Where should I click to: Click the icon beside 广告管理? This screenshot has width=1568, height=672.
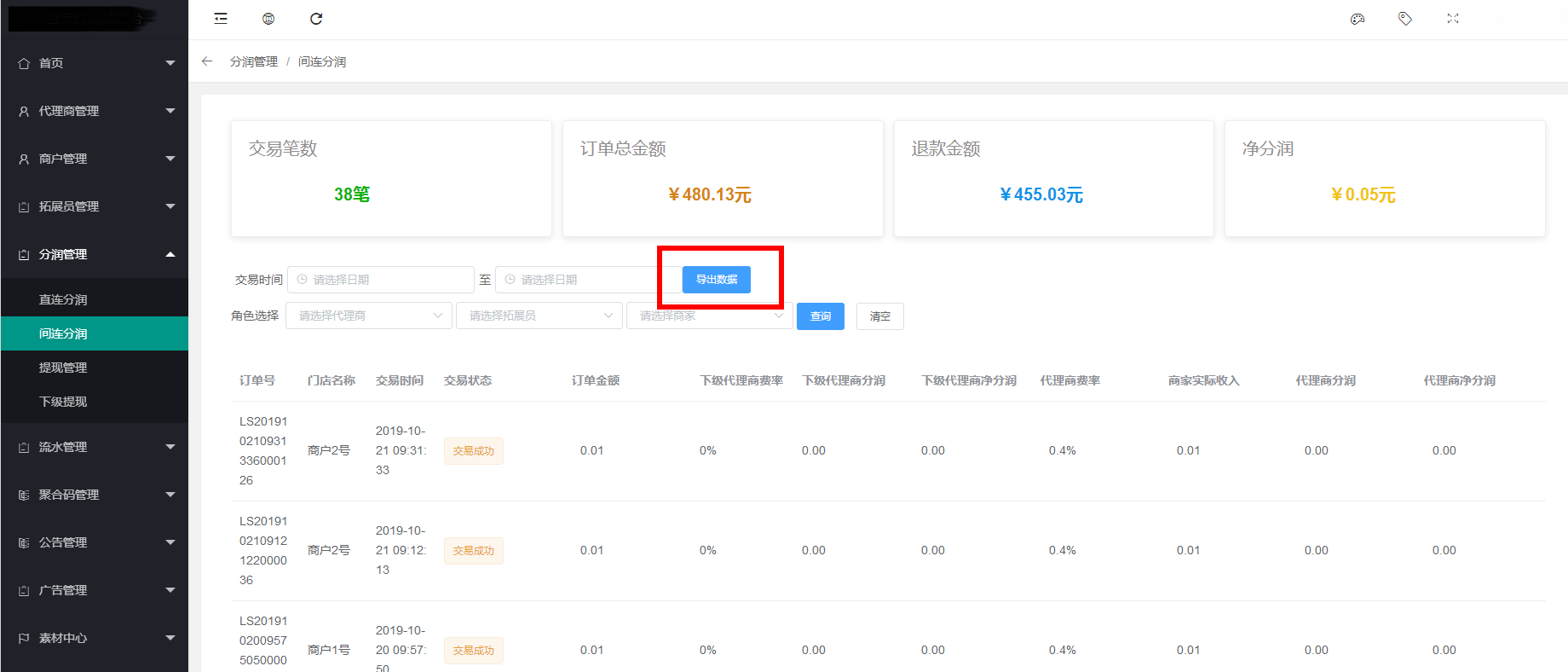24,590
